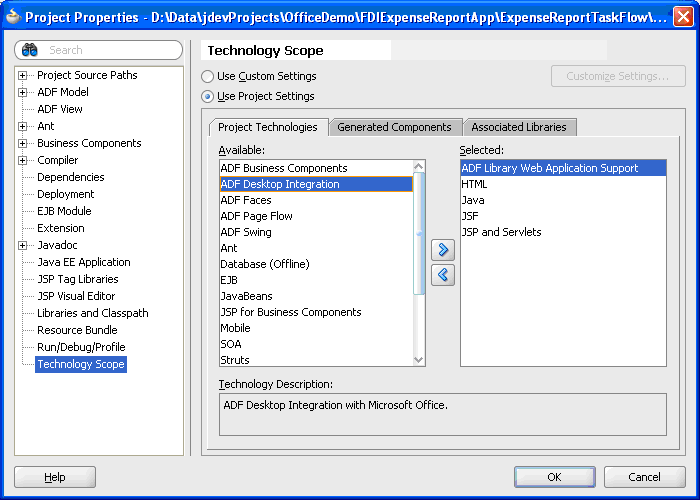
Task: Select JavaBeans in Available list
Action: click(x=317, y=296)
